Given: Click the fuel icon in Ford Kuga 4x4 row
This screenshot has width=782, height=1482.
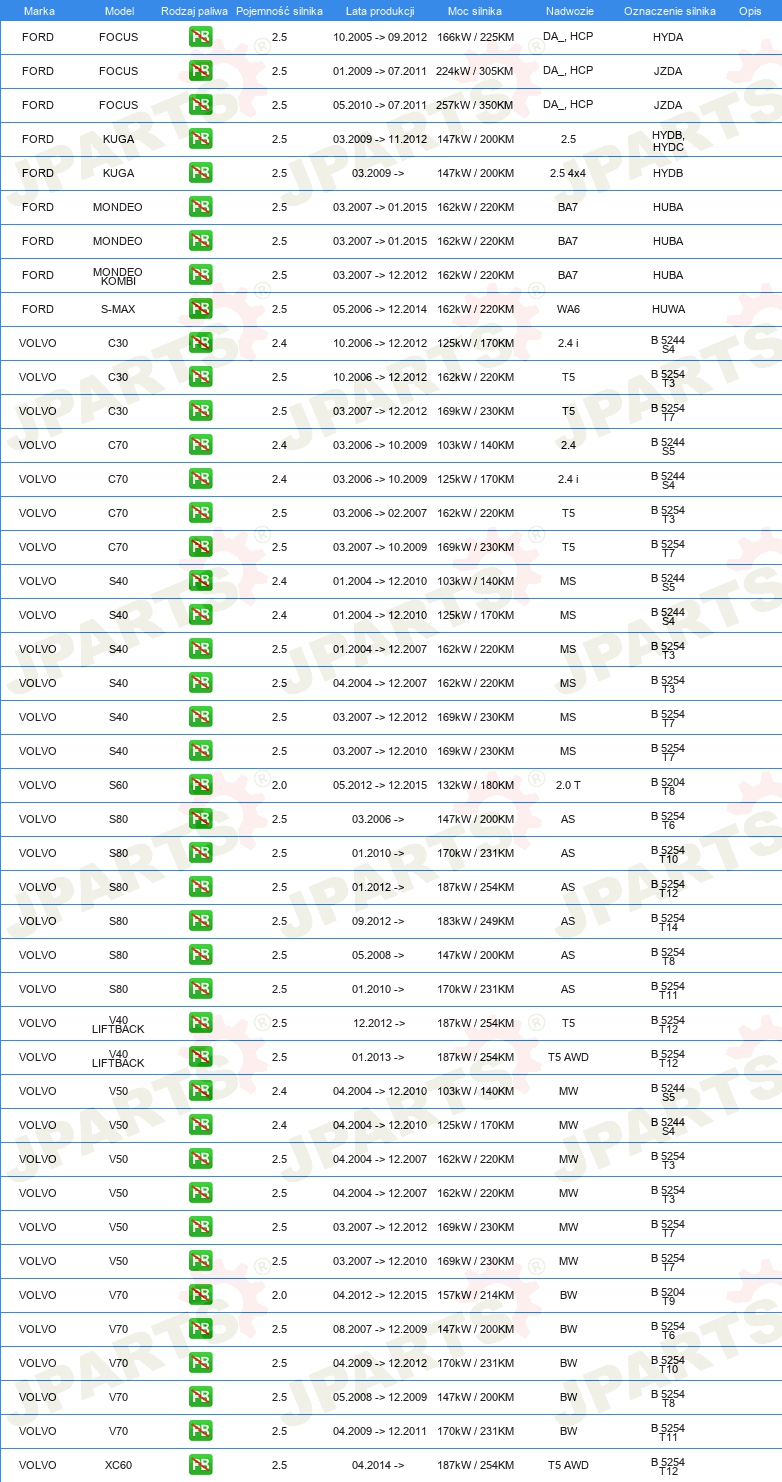Looking at the screenshot, I should (200, 173).
